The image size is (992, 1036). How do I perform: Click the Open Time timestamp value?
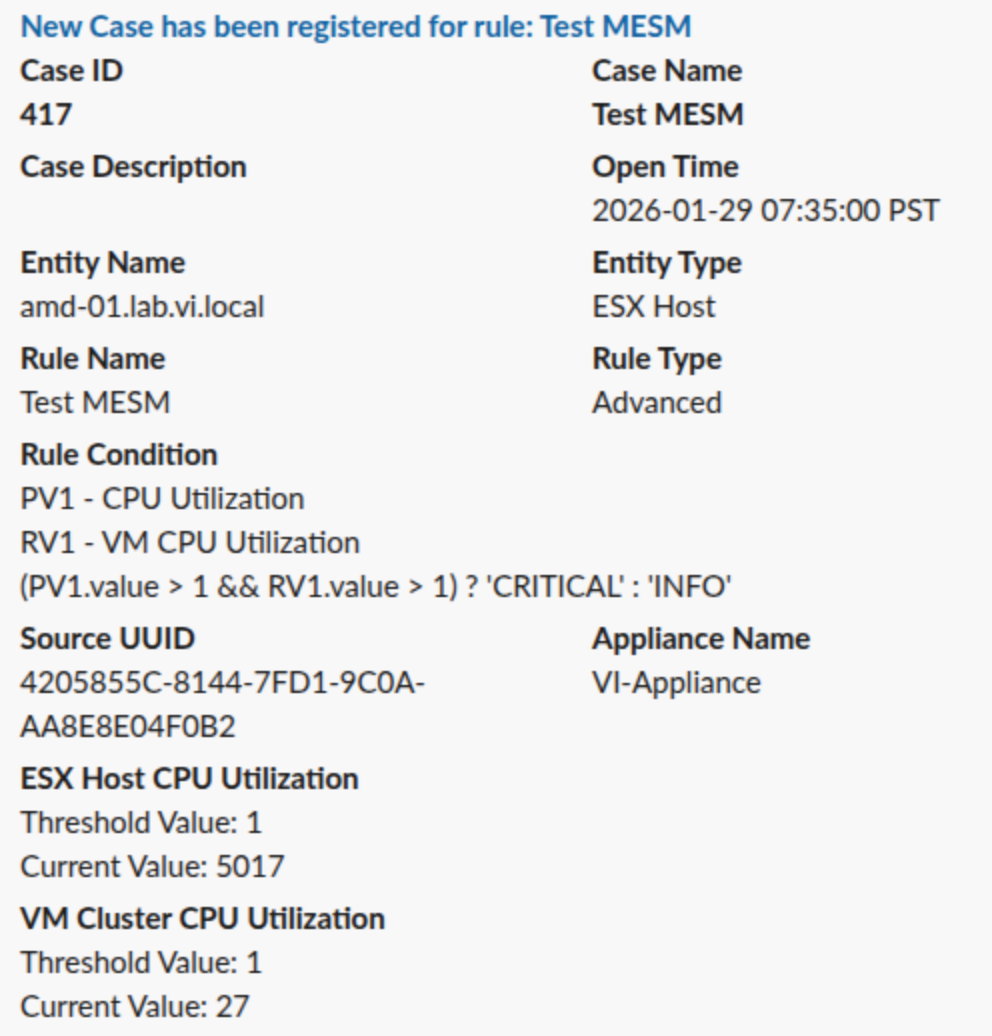[765, 211]
